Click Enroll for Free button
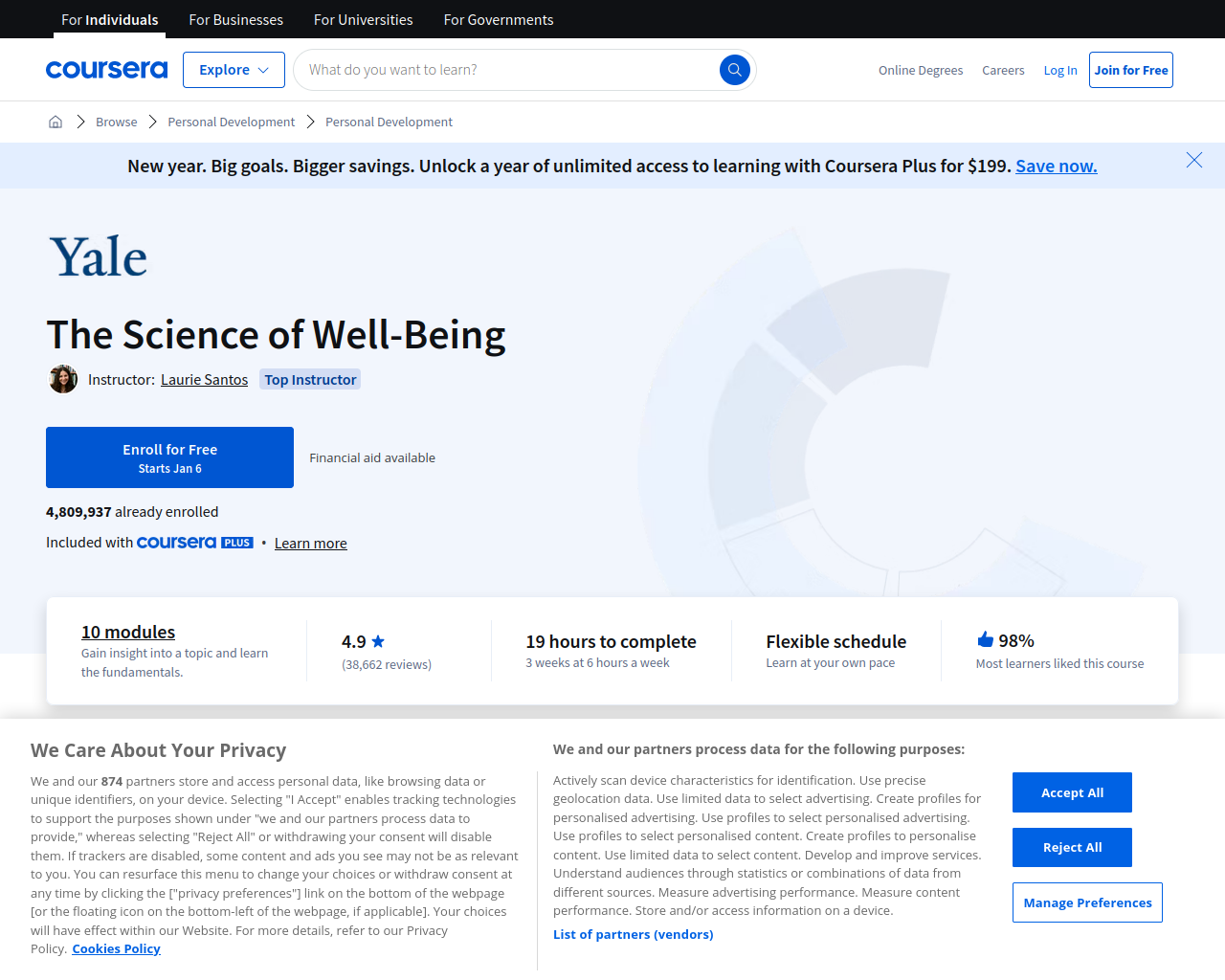Image resolution: width=1225 pixels, height=980 pixels. point(169,457)
